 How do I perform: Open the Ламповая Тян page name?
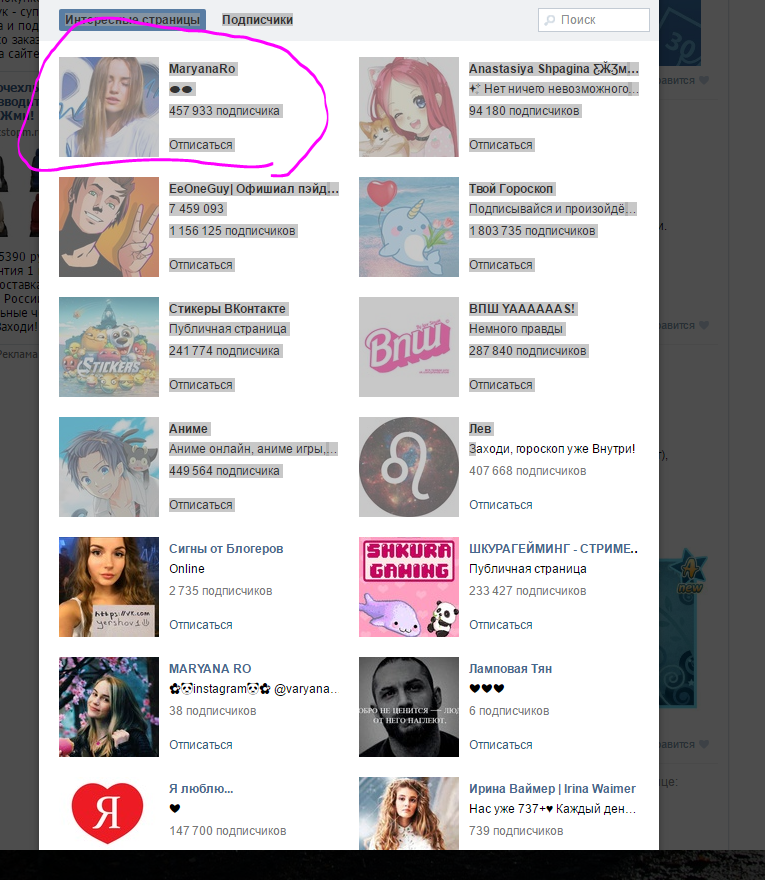coord(510,669)
